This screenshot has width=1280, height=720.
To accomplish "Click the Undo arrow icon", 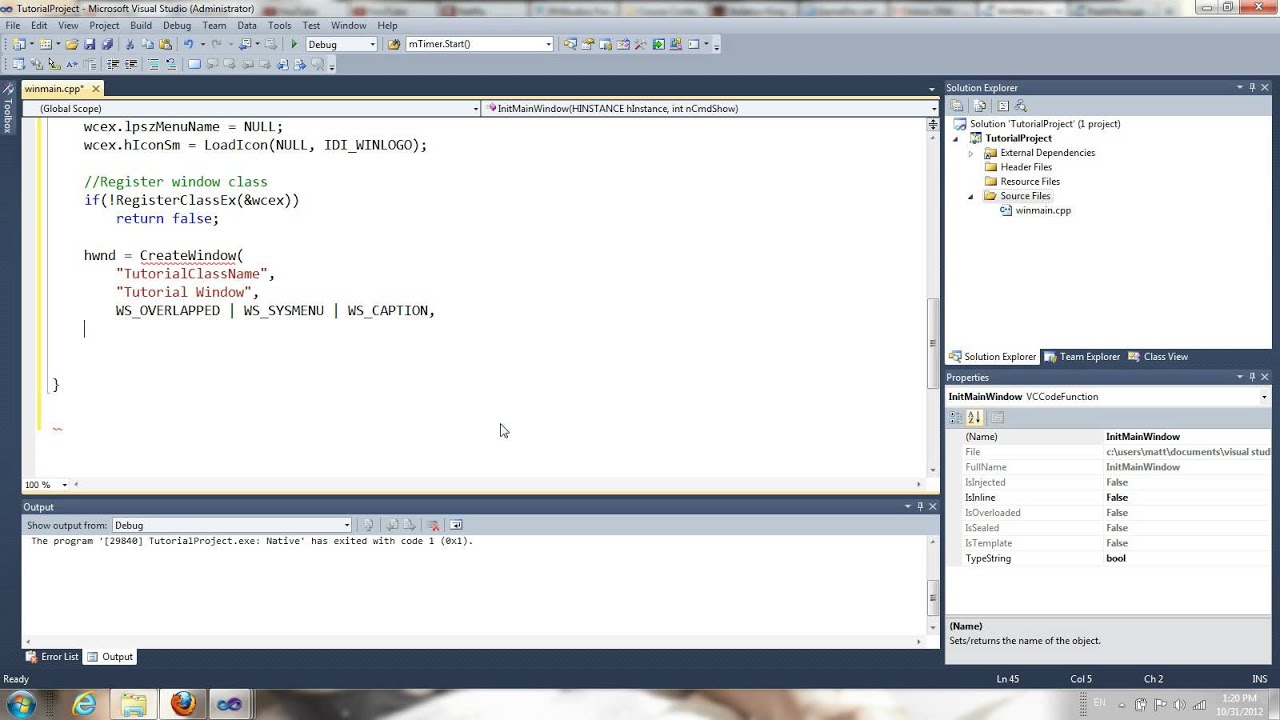I will tap(188, 44).
